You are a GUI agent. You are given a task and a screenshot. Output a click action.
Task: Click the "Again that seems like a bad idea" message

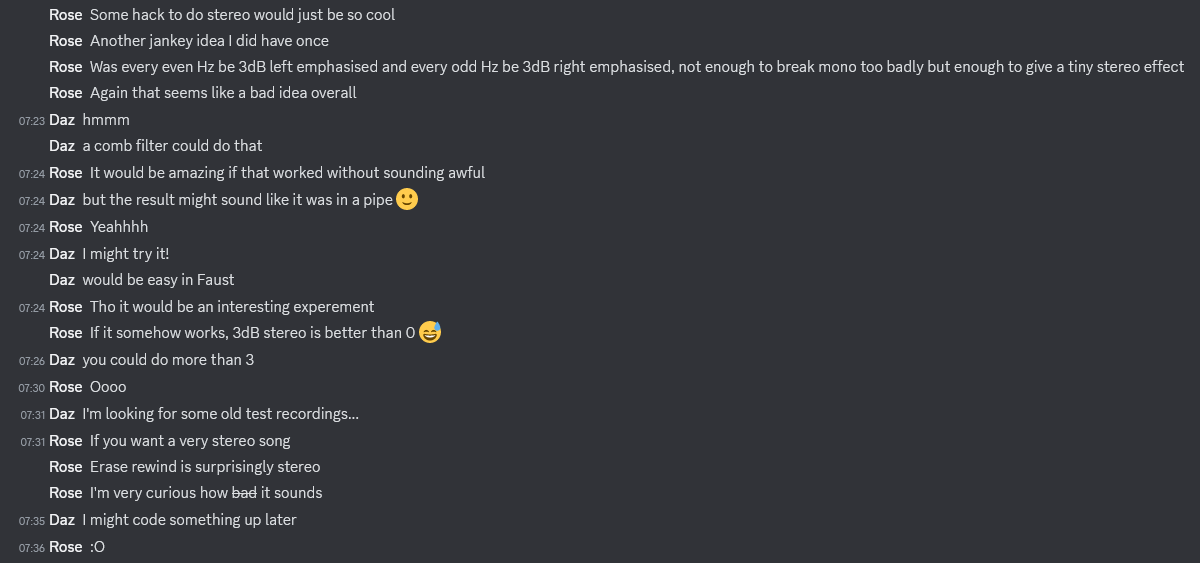[x=223, y=93]
